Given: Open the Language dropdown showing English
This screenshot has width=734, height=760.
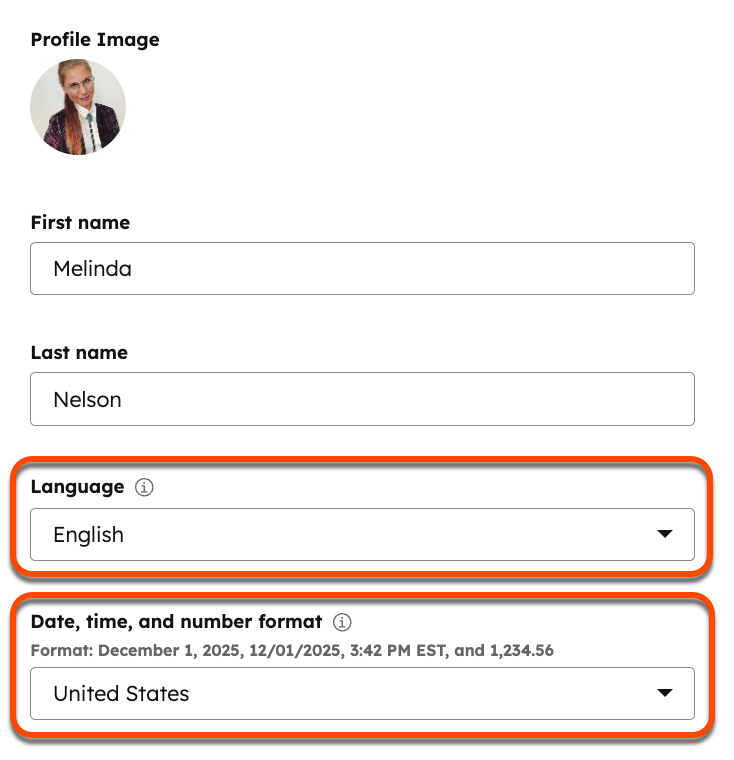Looking at the screenshot, I should 362,535.
